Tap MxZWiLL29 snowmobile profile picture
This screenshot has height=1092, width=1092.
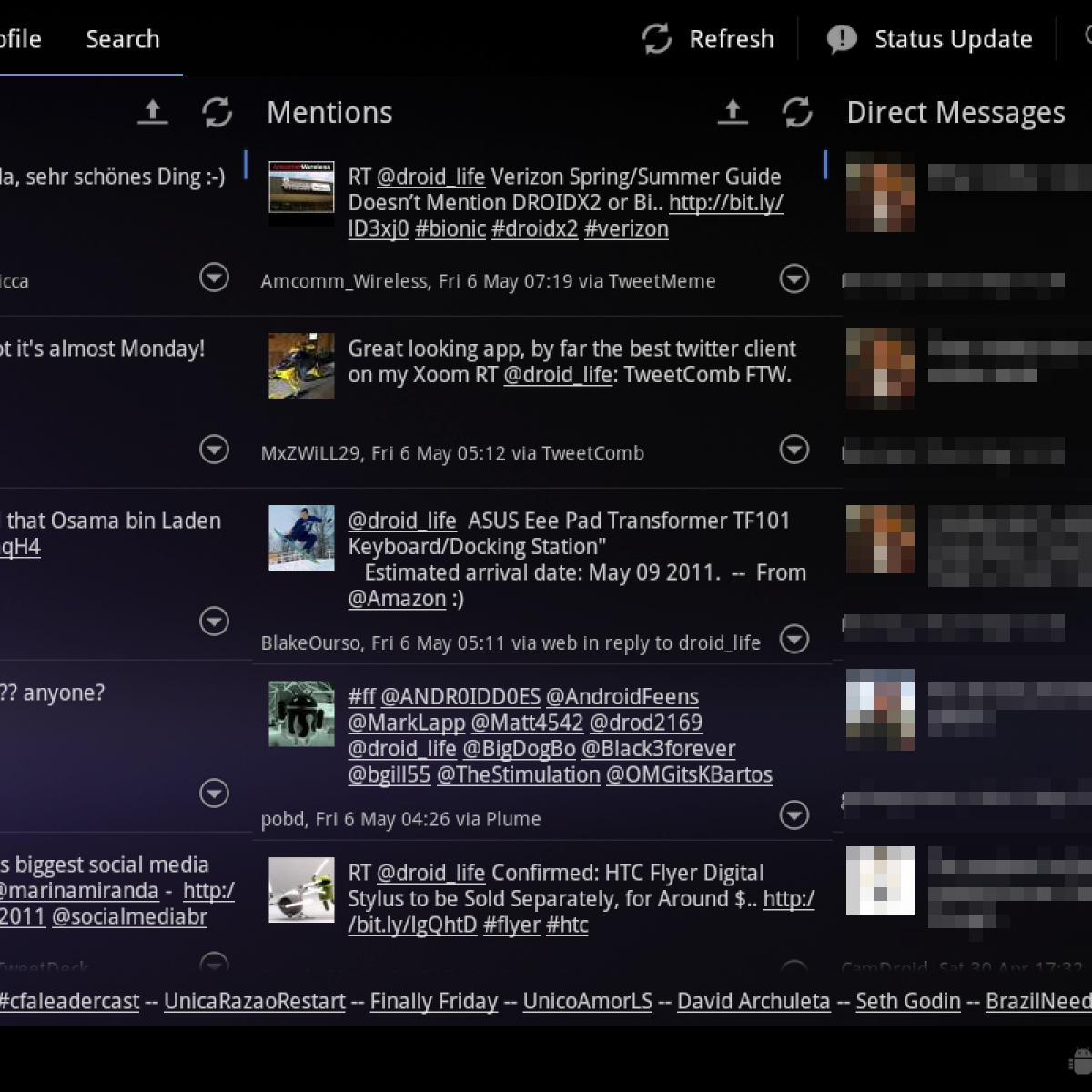(301, 365)
